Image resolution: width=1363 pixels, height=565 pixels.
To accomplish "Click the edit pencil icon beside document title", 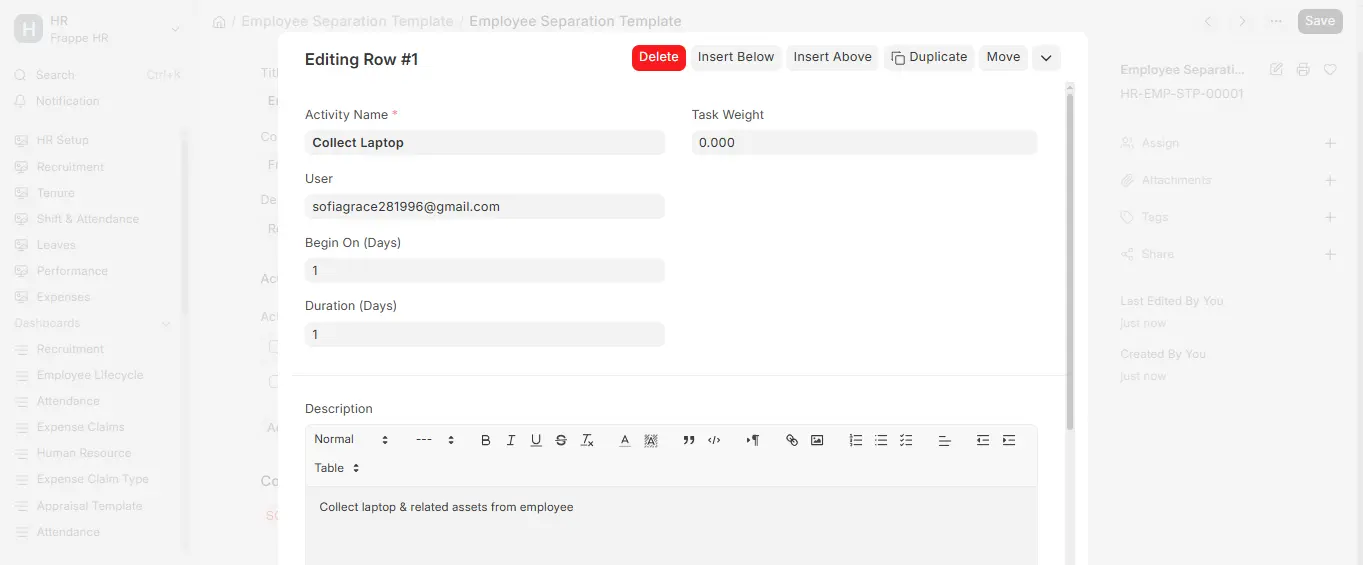I will click(x=1276, y=70).
